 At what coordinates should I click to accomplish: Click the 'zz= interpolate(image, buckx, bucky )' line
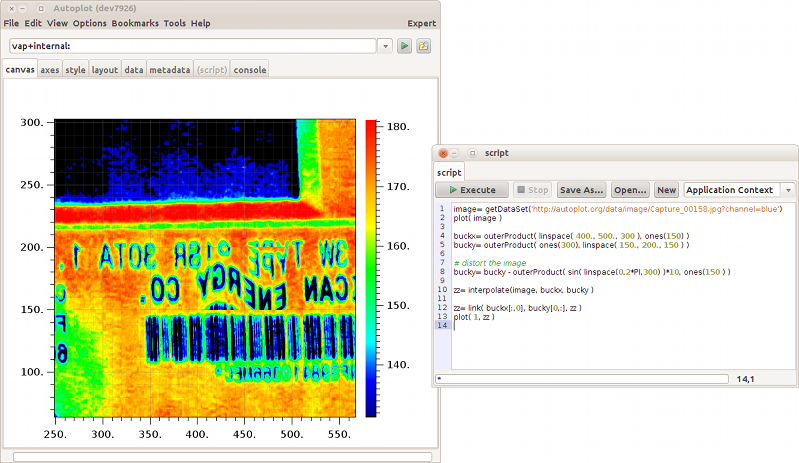[523, 290]
